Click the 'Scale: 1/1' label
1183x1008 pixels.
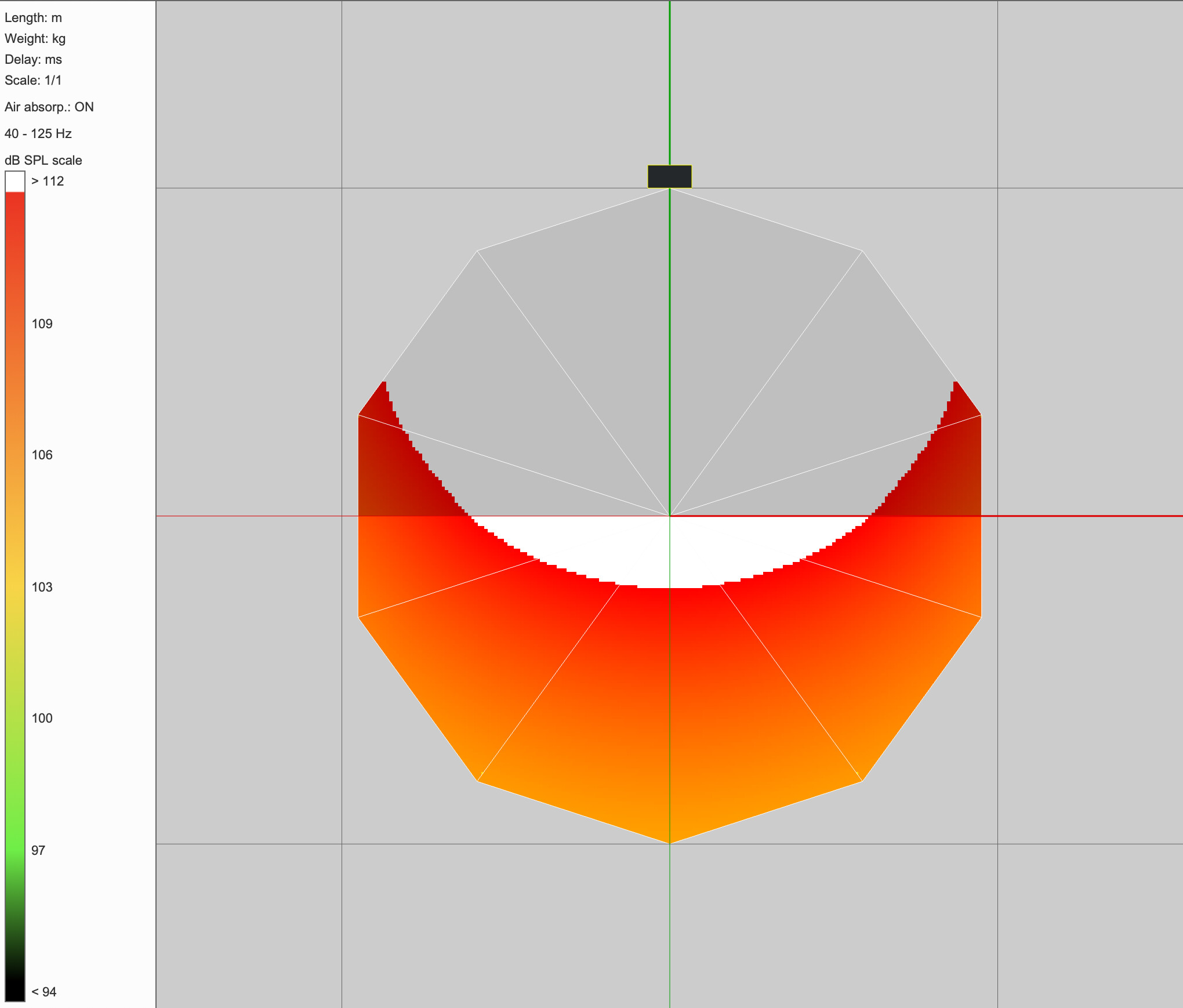tap(33, 80)
